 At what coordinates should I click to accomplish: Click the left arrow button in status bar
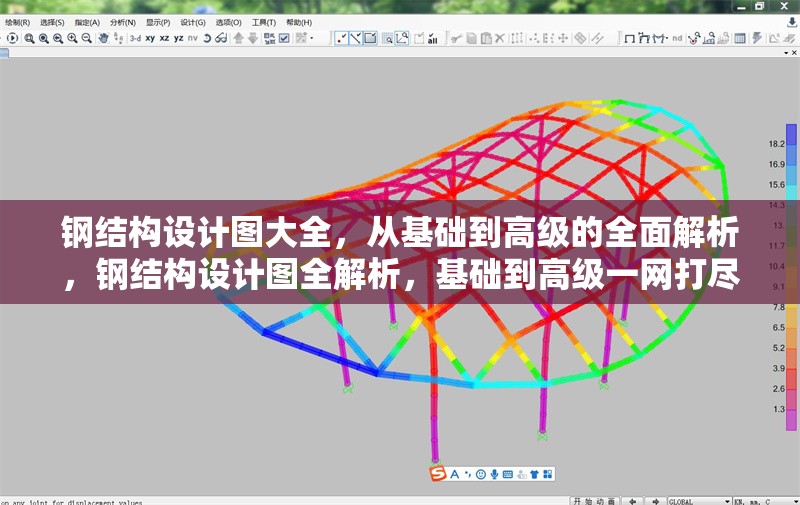(x=633, y=501)
